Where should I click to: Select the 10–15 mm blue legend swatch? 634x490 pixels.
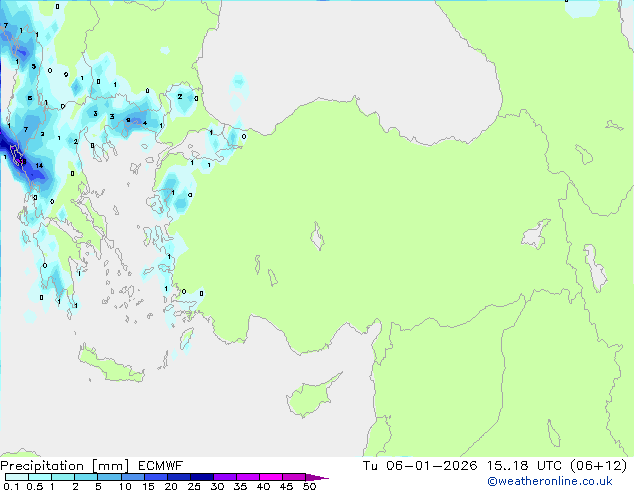click(x=132, y=477)
